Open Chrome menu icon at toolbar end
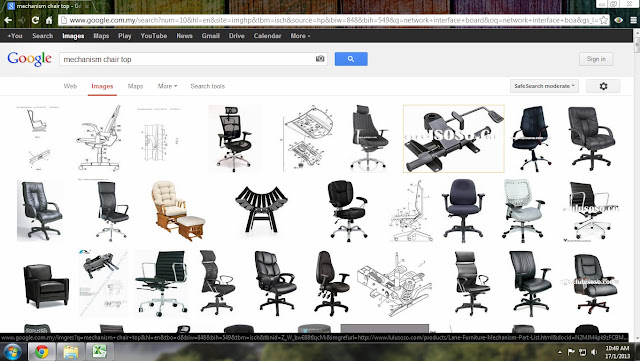Screen dimensions: 640x361 click(633, 20)
